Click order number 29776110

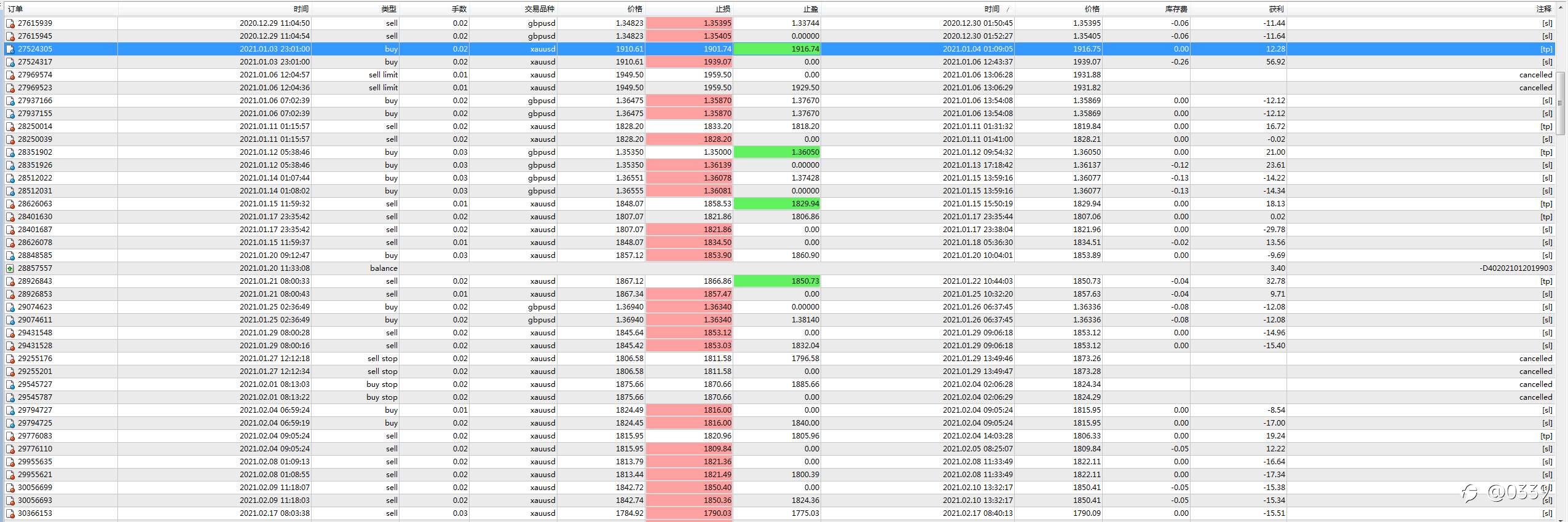point(35,449)
